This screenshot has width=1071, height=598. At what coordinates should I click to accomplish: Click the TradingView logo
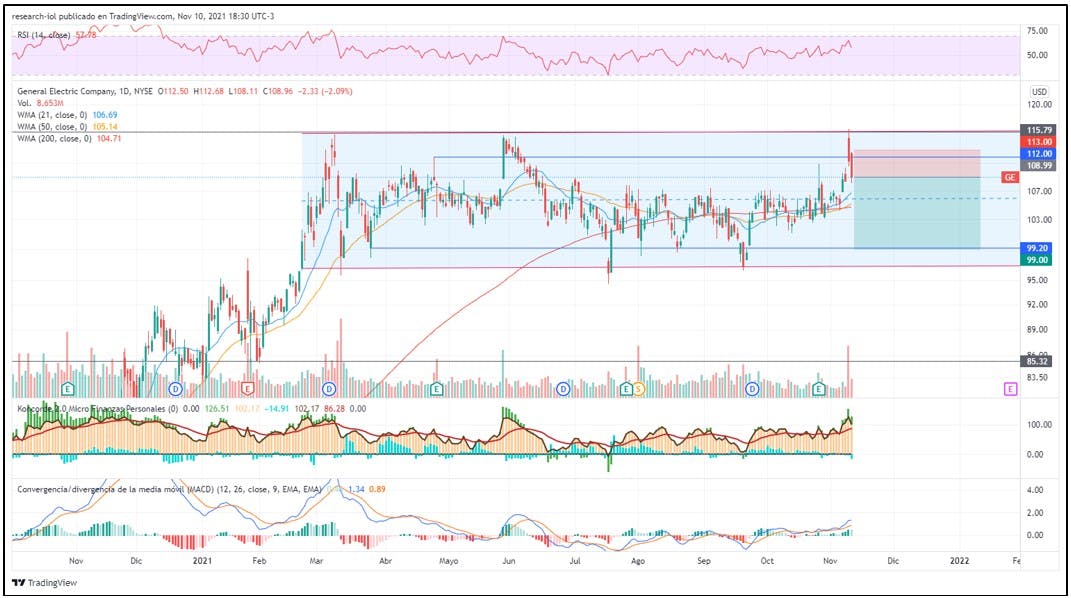pos(45,582)
